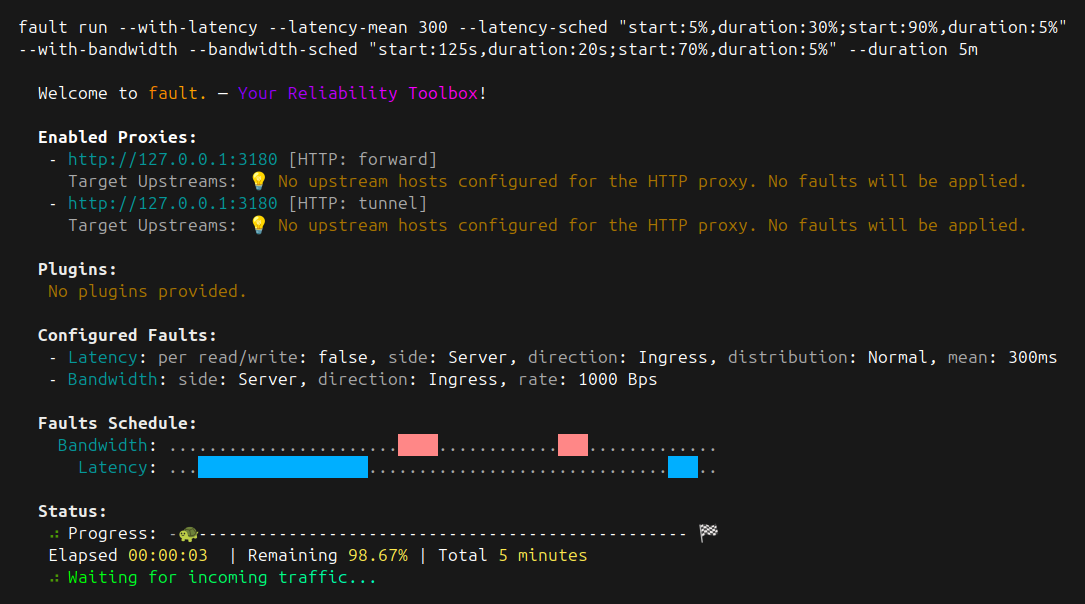
Task: Click the "Bandwidth:" label in Faults Schedule
Action: tap(107, 446)
